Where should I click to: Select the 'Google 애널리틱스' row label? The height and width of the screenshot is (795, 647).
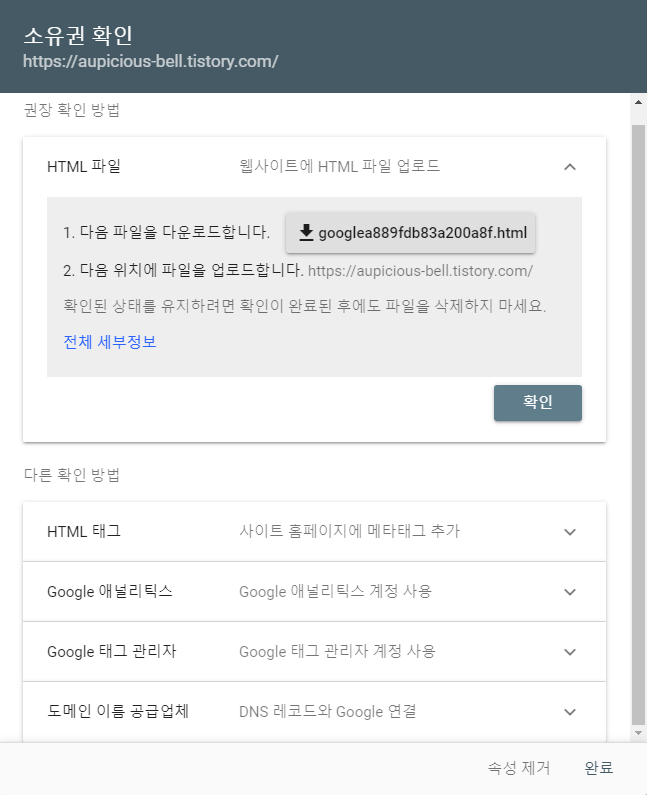[110, 591]
